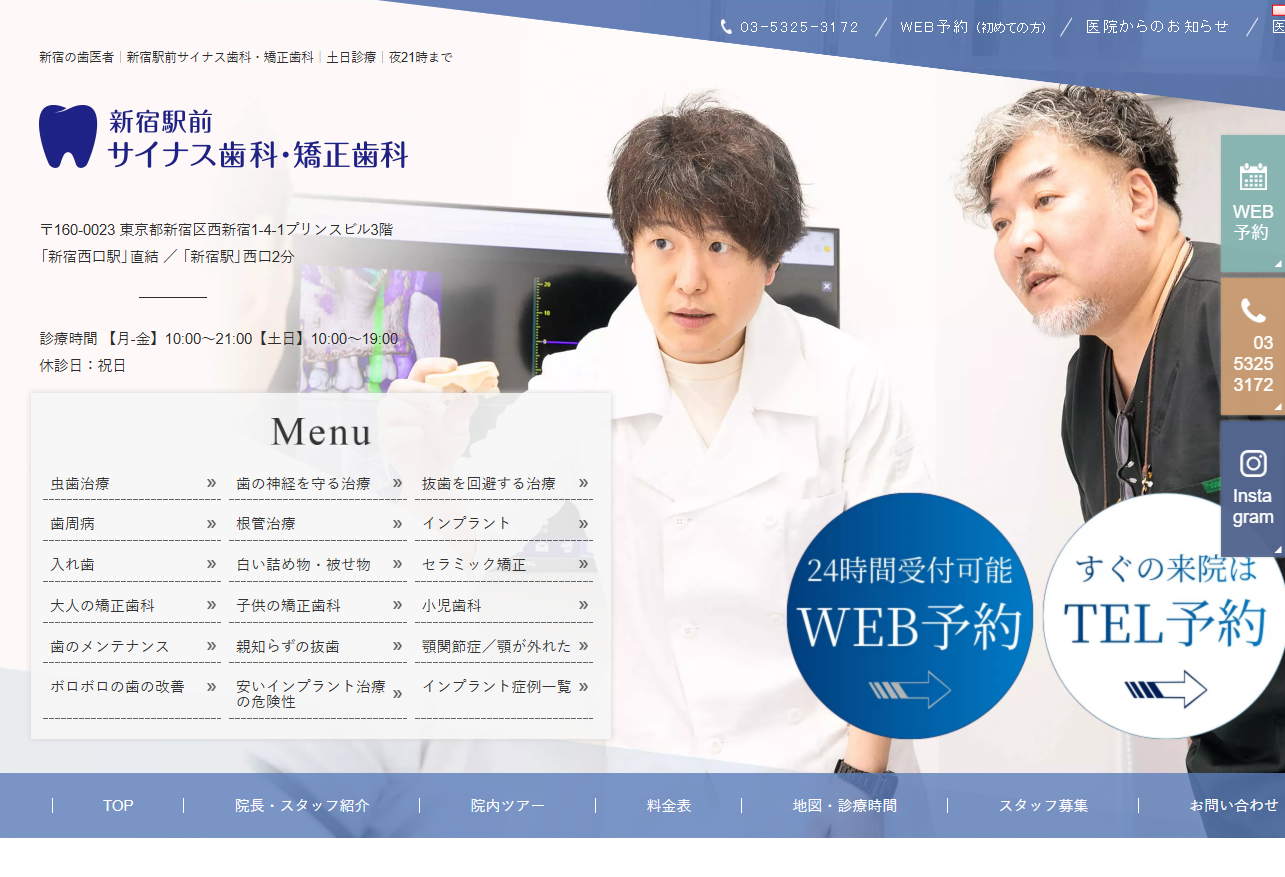Open the 抜歯を回避する治療 menu link

pyautogui.click(x=489, y=484)
